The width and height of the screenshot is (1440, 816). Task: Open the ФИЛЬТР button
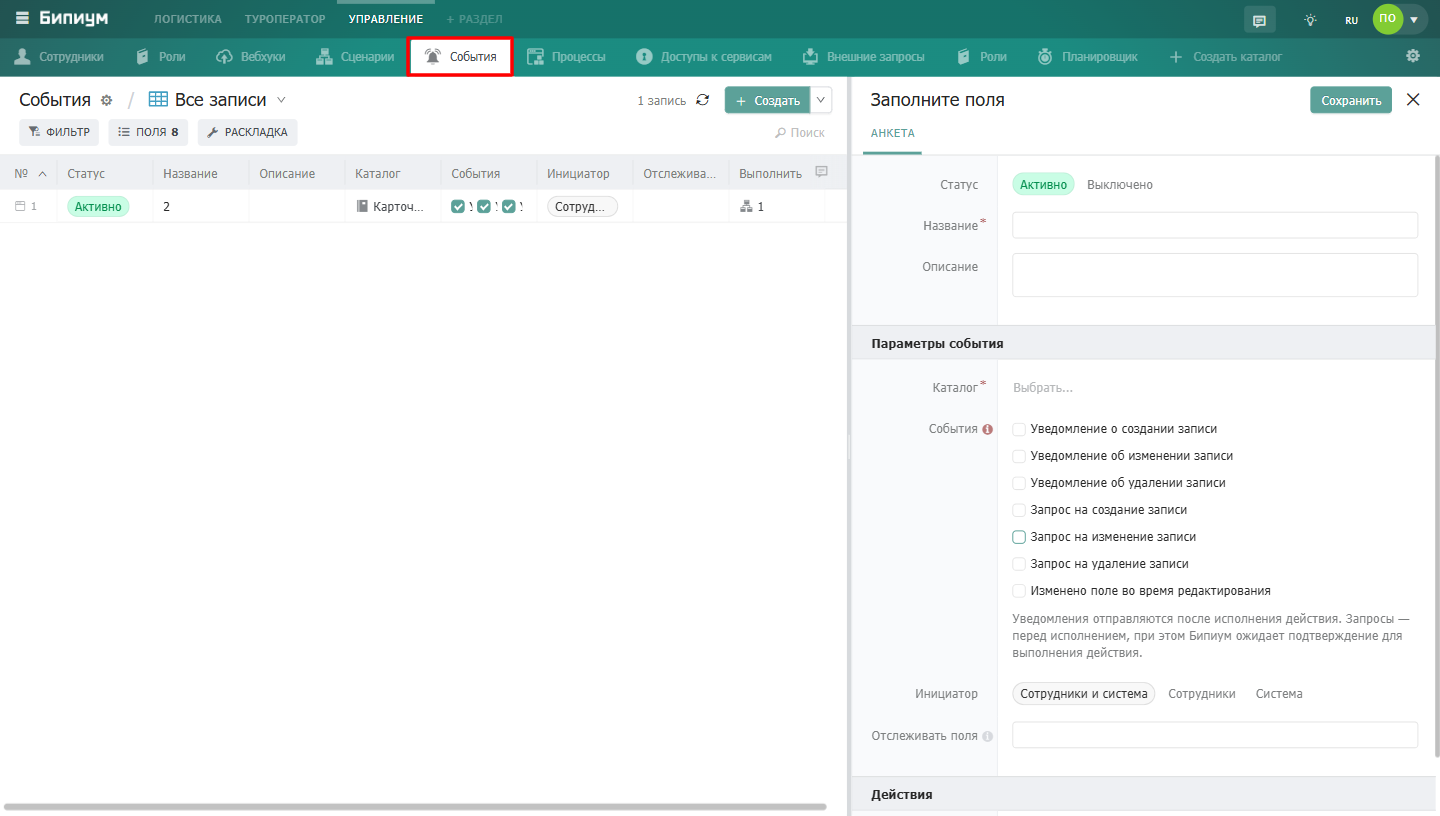point(59,132)
